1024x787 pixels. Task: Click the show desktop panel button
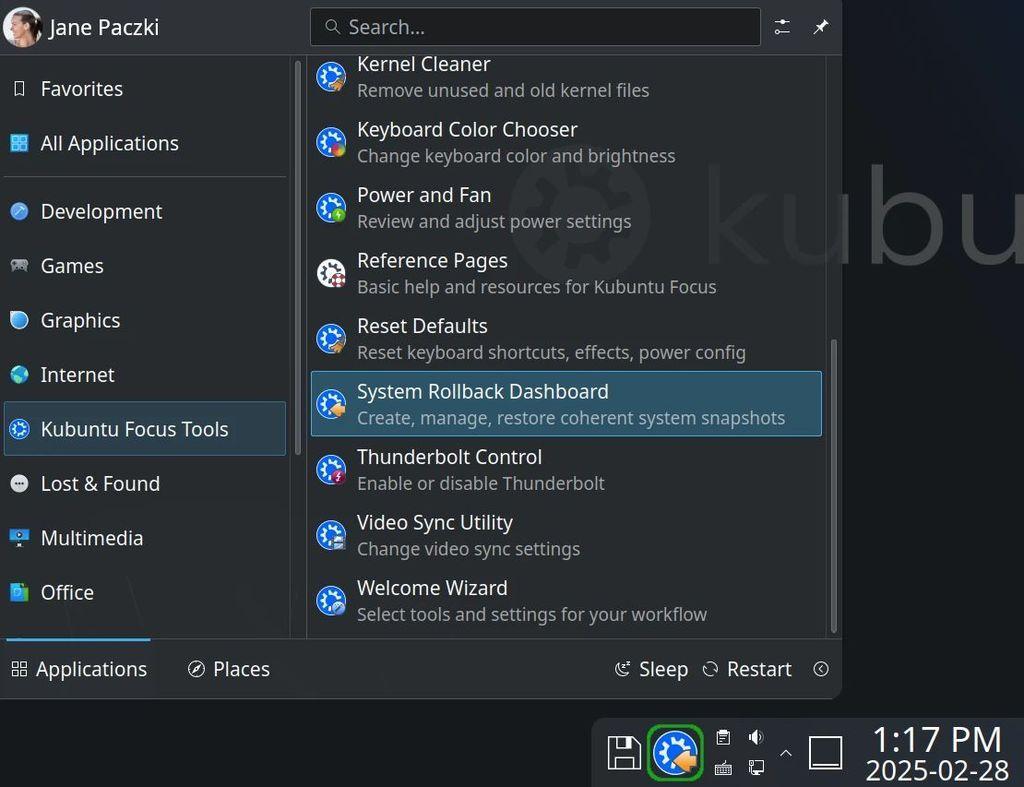pos(825,752)
